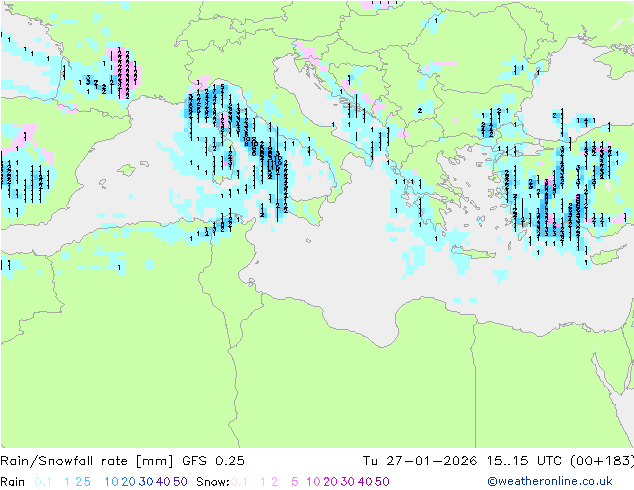Pick the Snow legend 10 value

(x=313, y=482)
